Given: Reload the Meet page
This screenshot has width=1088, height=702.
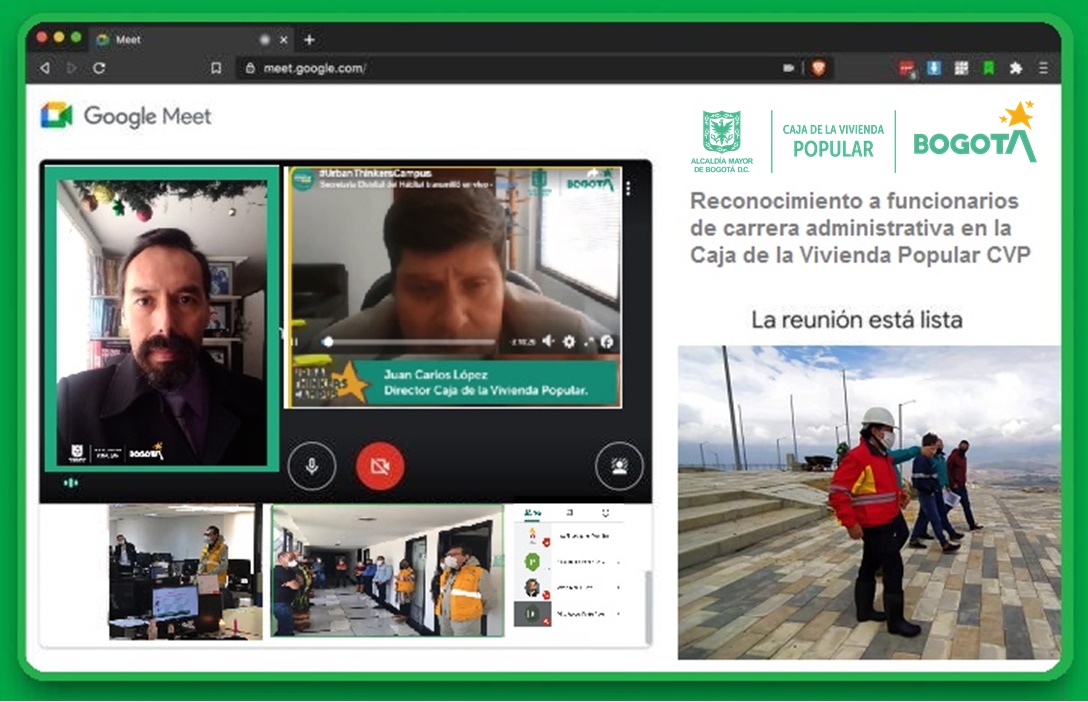Looking at the screenshot, I should [99, 68].
